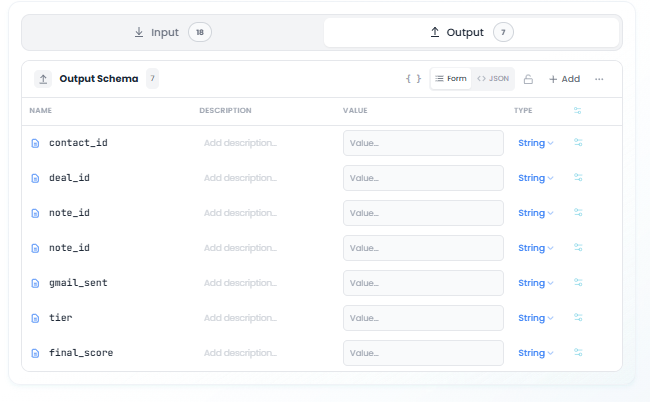
Task: Open settings icon for note_id row below deal_id
Action: pos(578,212)
